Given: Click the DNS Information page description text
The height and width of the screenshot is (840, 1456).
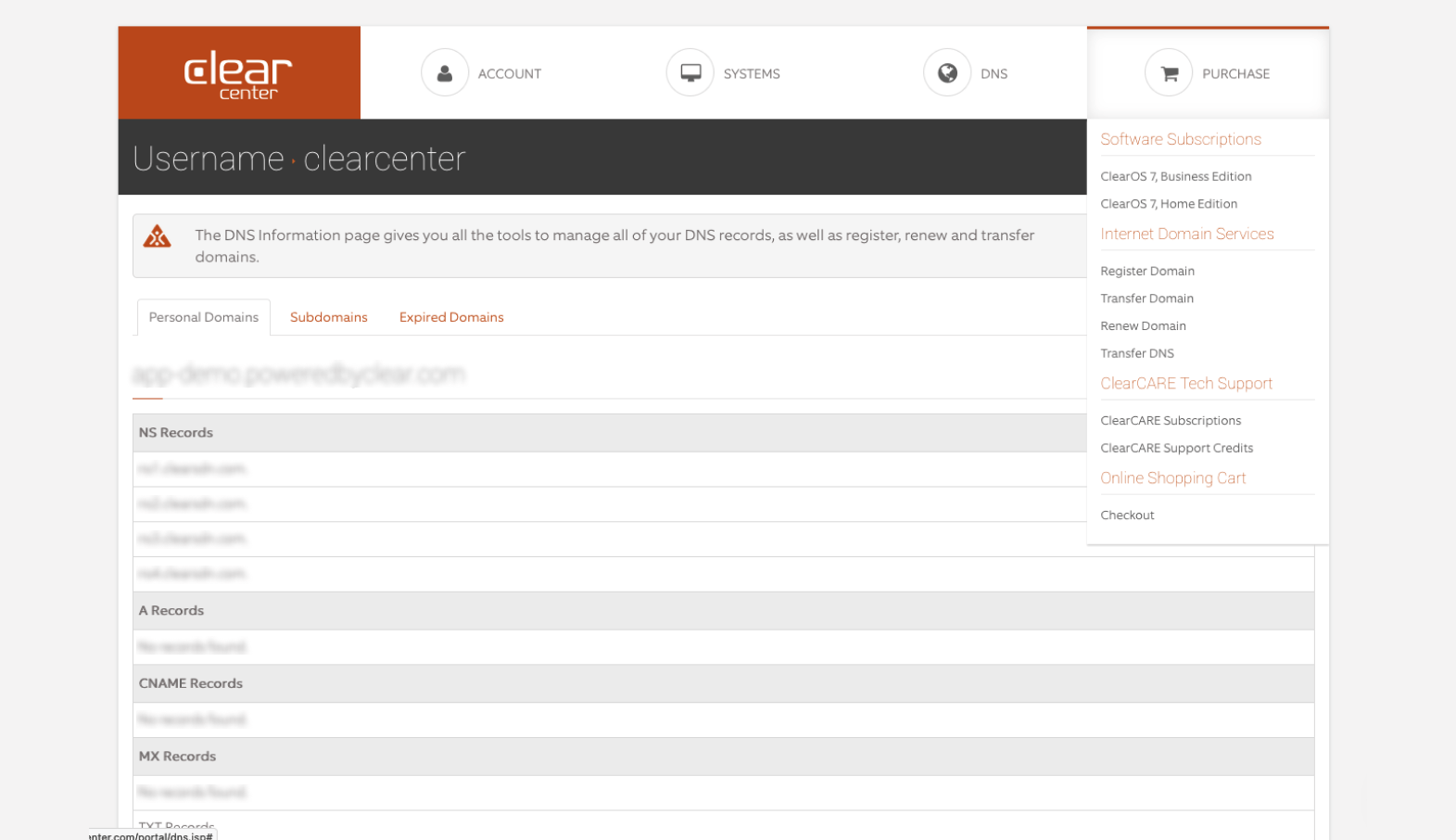Looking at the screenshot, I should [x=614, y=246].
